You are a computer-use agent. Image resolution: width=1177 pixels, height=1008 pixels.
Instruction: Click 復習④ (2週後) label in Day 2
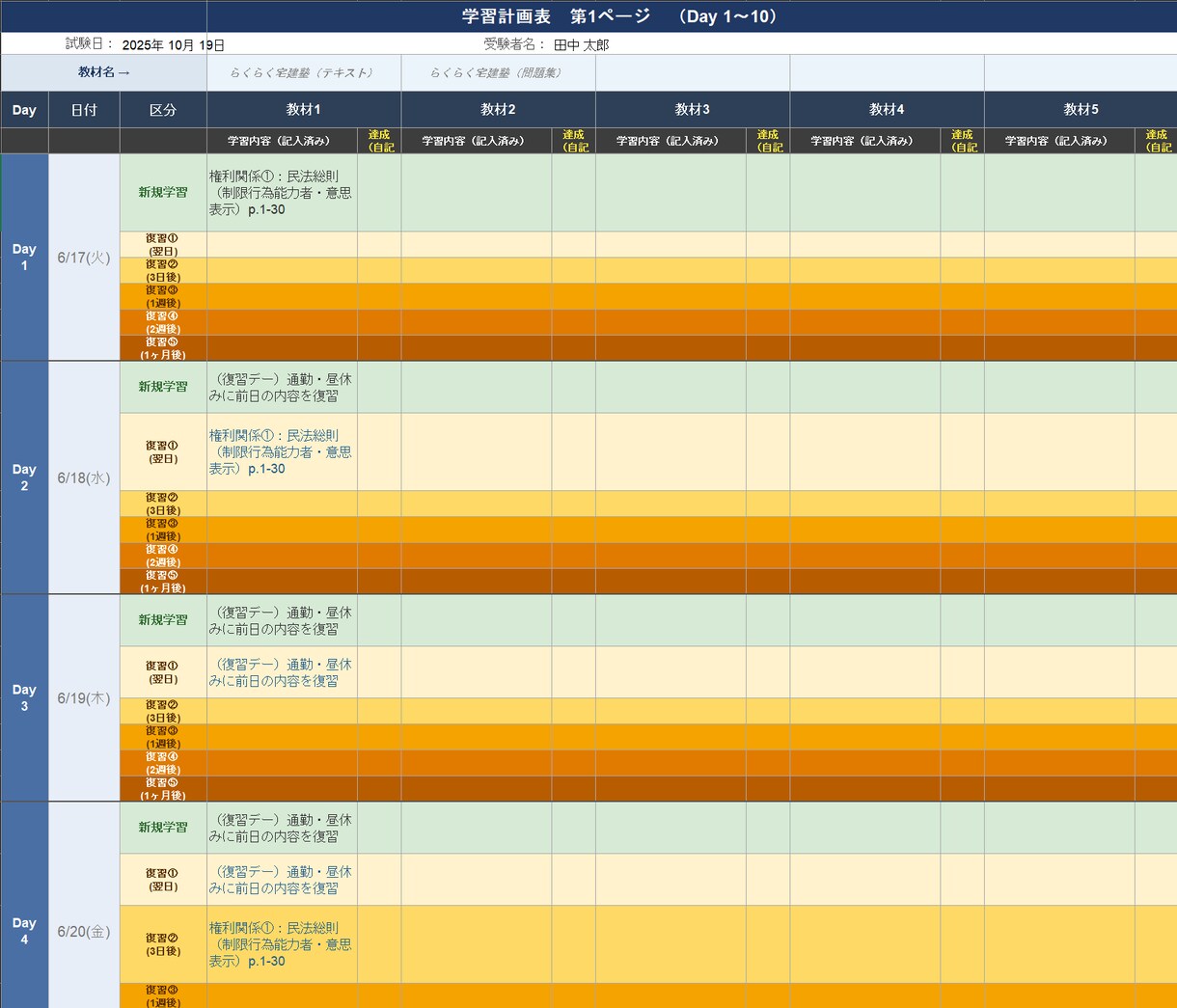click(163, 556)
